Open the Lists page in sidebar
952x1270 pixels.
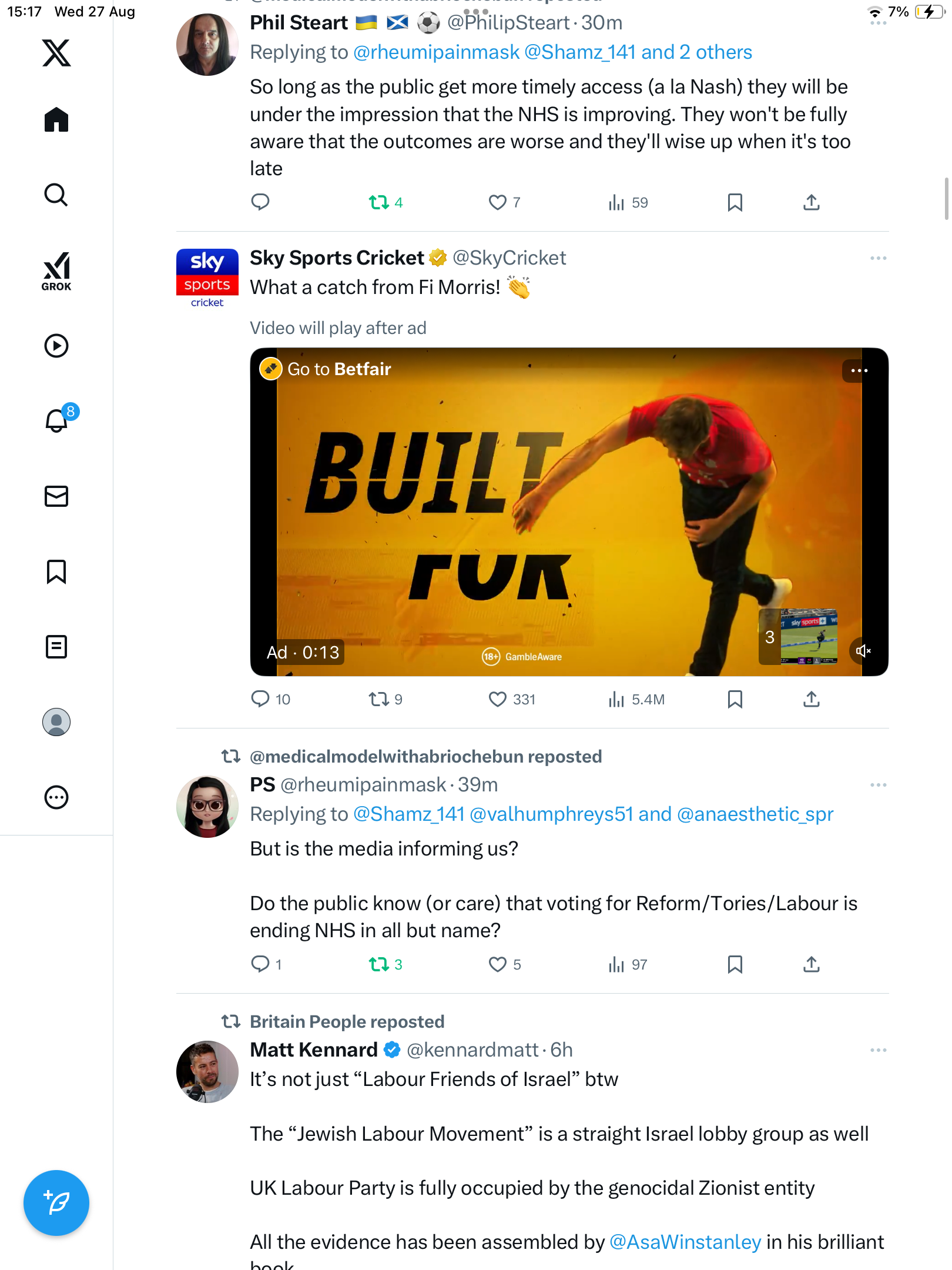56,647
